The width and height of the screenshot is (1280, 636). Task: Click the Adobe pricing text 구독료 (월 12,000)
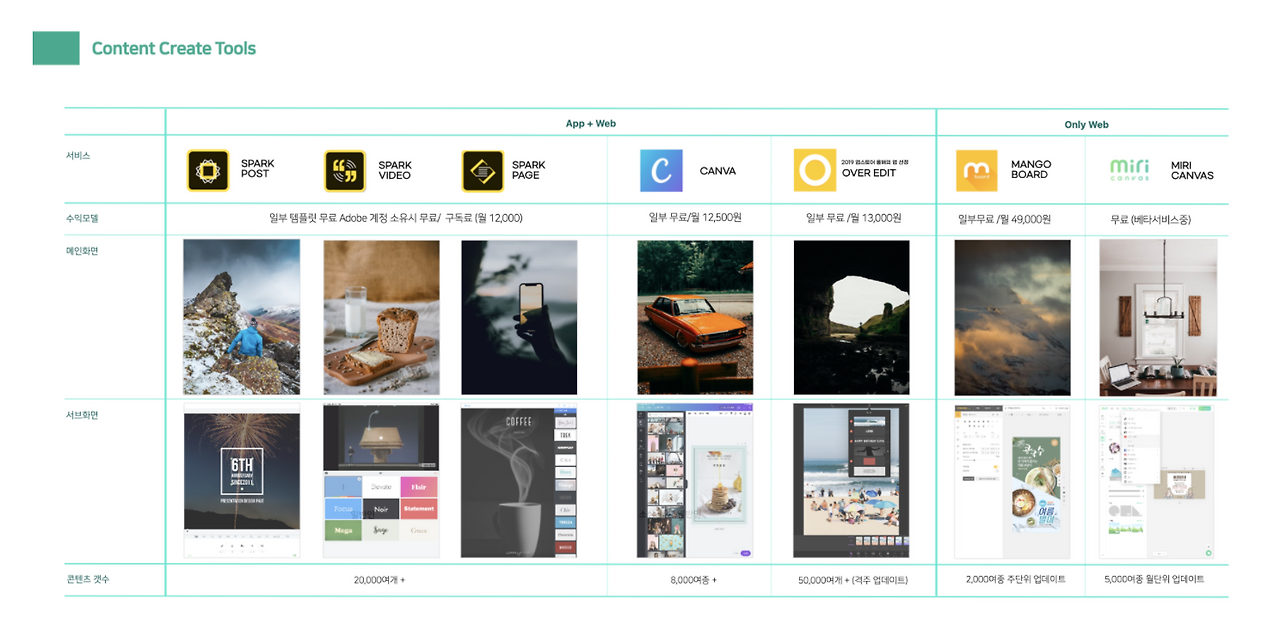point(484,218)
